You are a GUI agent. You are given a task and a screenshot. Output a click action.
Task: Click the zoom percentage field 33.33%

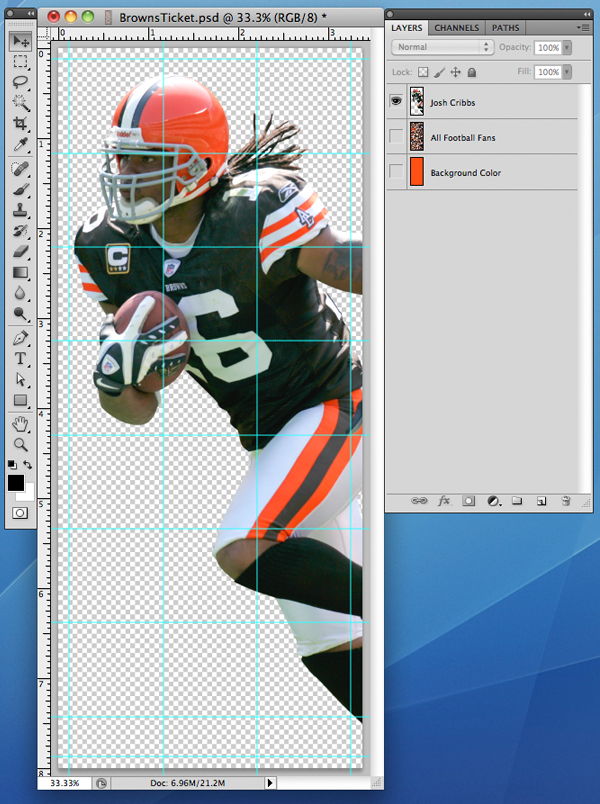65,782
